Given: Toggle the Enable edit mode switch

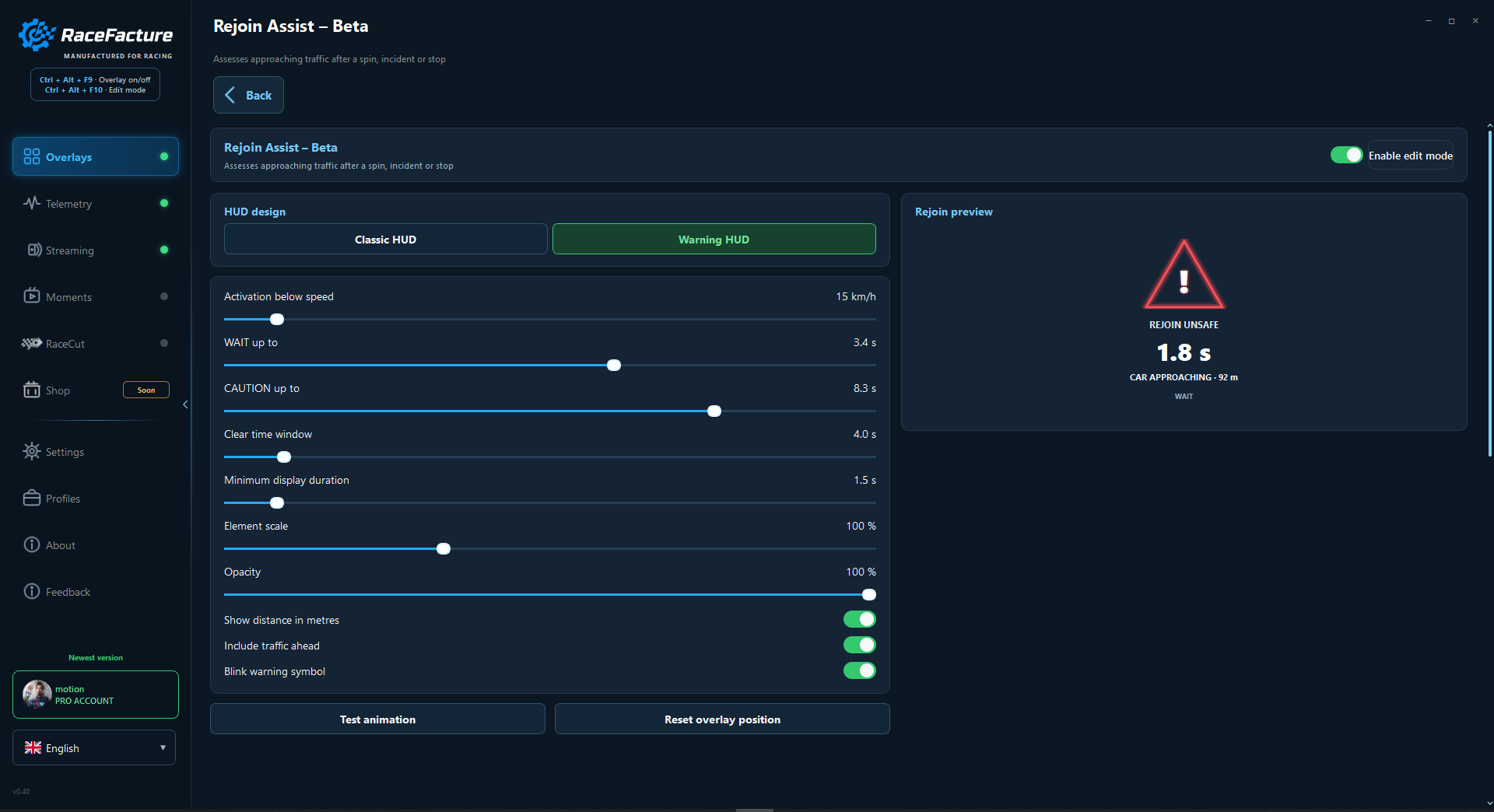Looking at the screenshot, I should (1346, 155).
